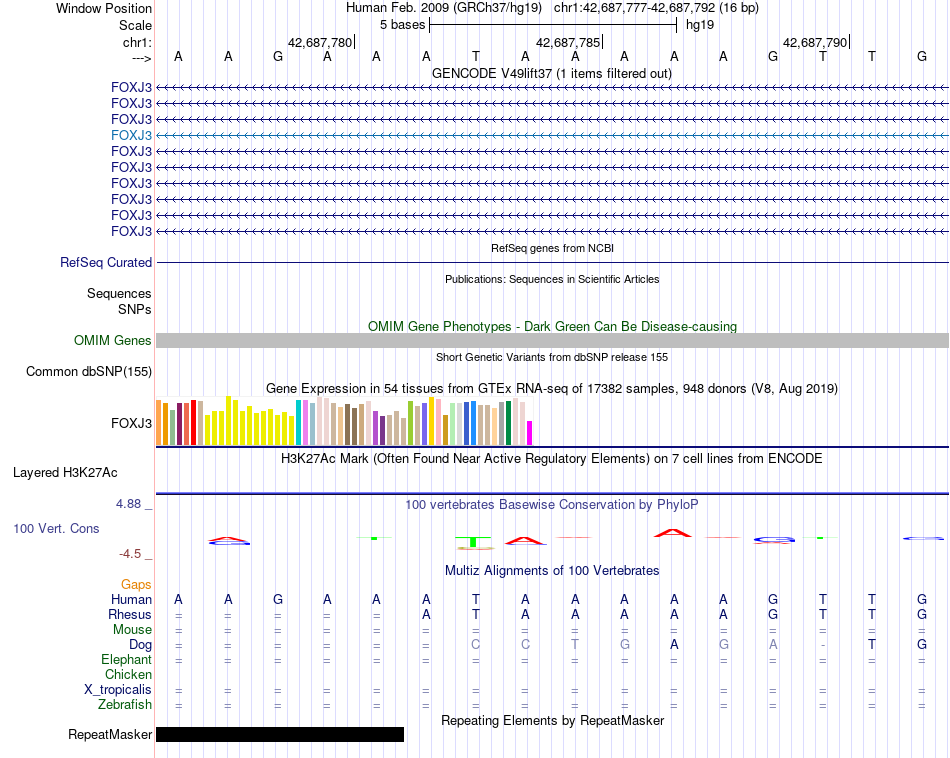Viewport: 950px width, 758px height.
Task: Select the Rhesus alignment row label
Action: [130, 614]
